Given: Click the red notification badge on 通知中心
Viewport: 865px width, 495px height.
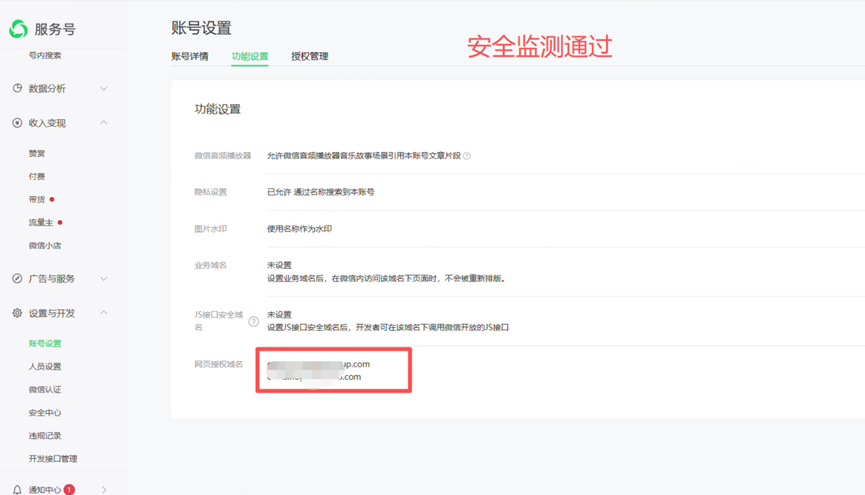Looking at the screenshot, I should coord(69,490).
